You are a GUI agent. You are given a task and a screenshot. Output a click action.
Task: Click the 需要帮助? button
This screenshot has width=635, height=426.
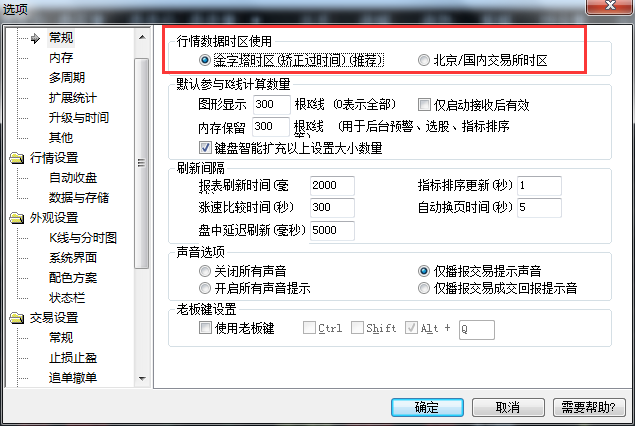pyautogui.click(x=589, y=407)
